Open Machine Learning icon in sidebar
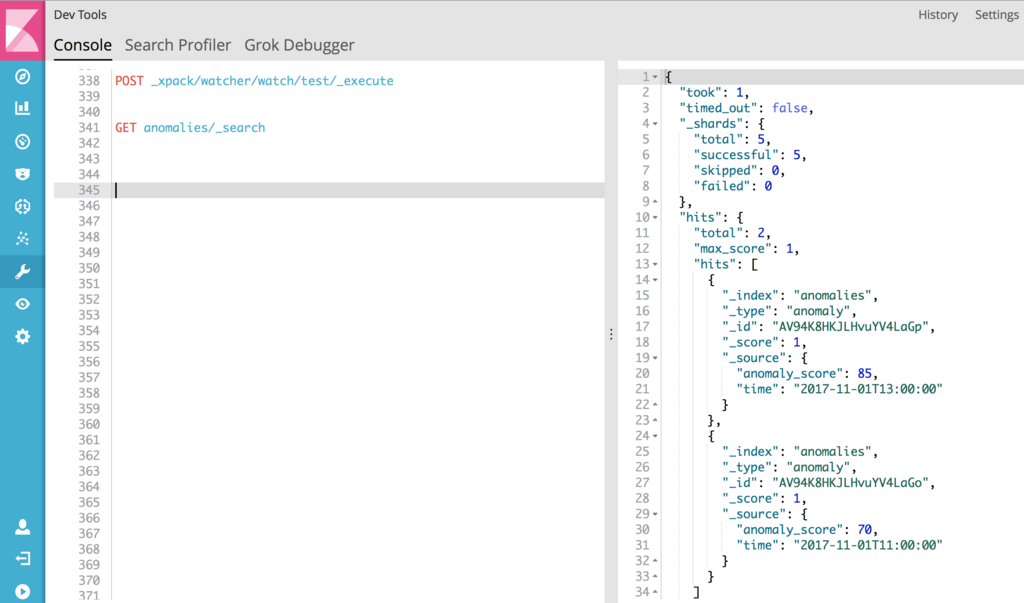1024x603 pixels. pyautogui.click(x=22, y=206)
